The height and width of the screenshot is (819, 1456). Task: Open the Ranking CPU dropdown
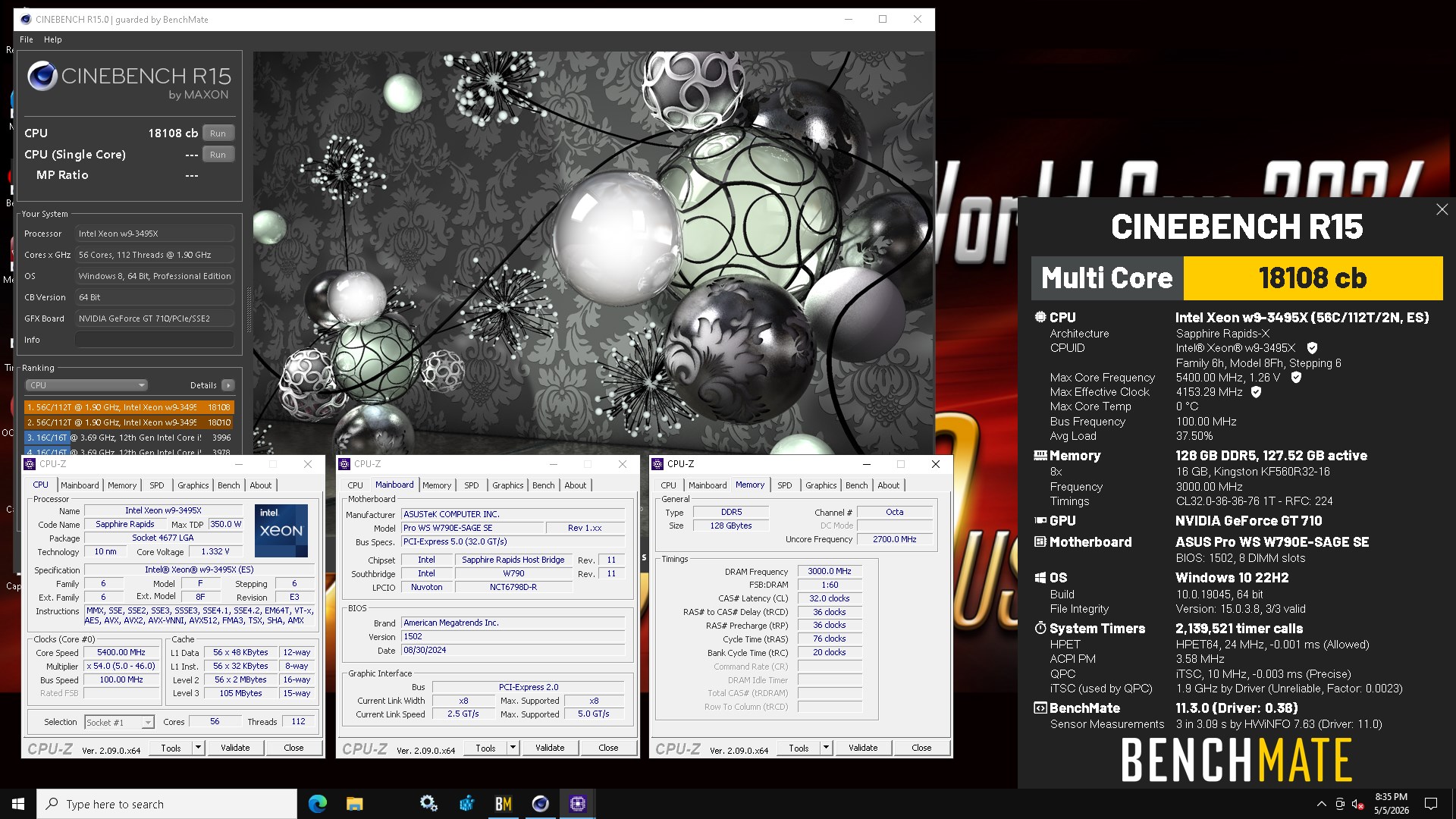[86, 385]
